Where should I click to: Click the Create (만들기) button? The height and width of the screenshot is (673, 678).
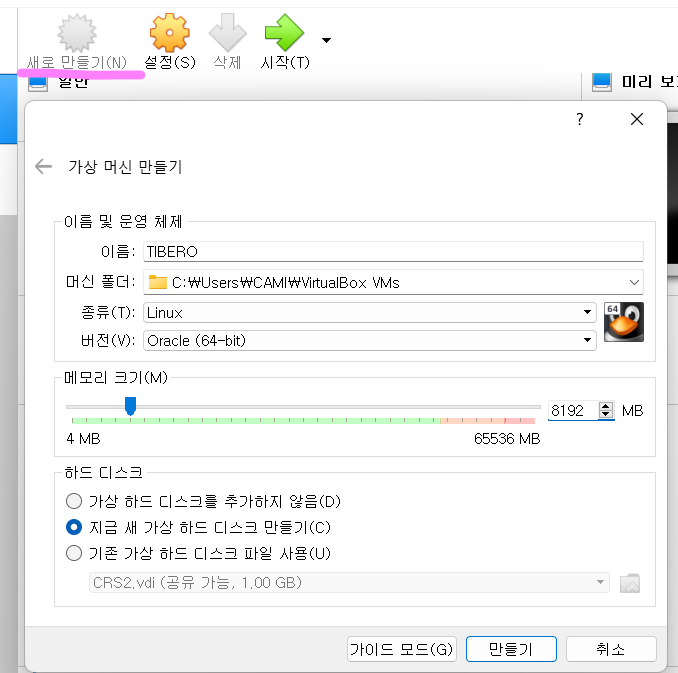(511, 649)
